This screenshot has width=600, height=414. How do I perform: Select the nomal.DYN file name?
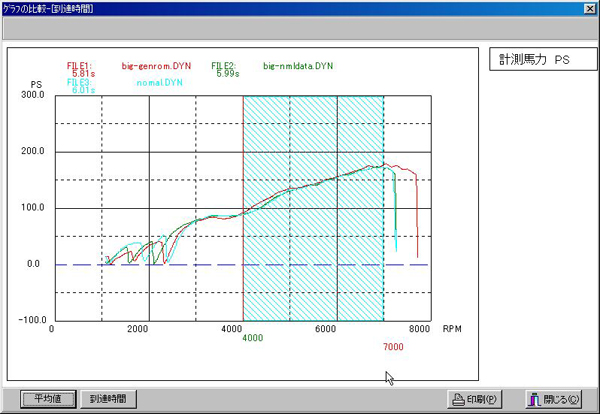(x=159, y=82)
